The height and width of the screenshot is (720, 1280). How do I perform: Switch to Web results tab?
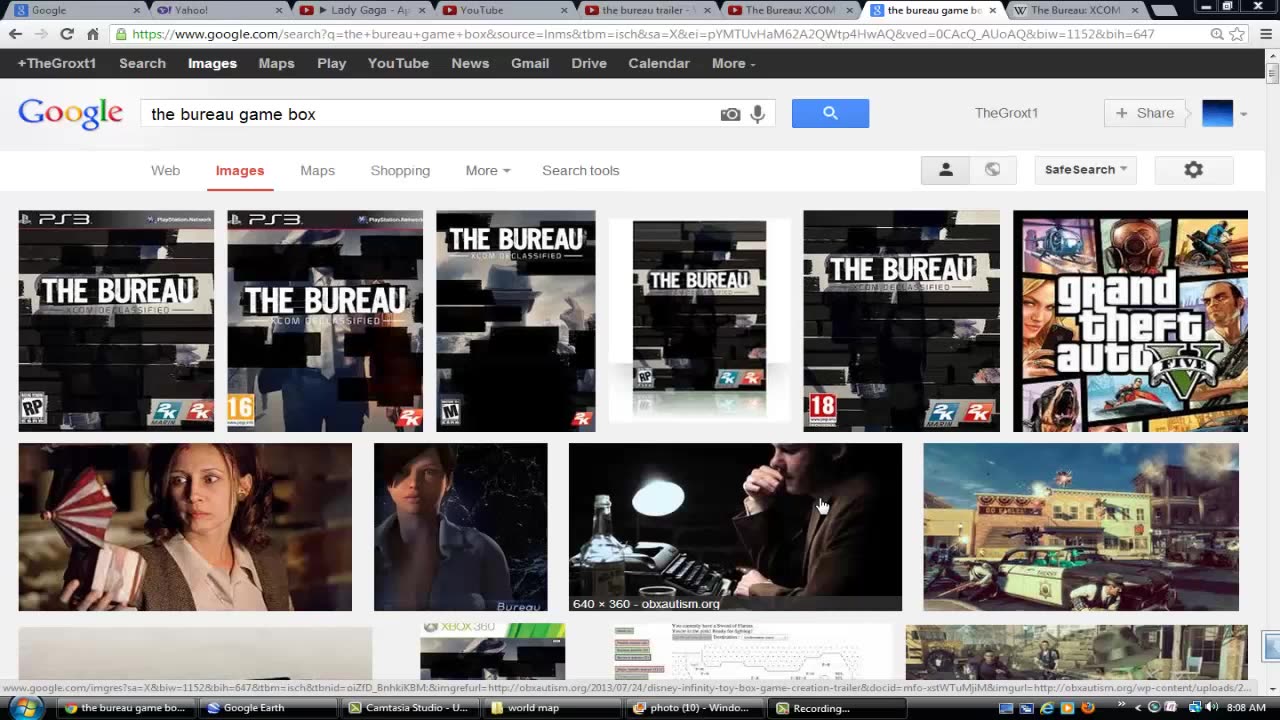coord(165,170)
